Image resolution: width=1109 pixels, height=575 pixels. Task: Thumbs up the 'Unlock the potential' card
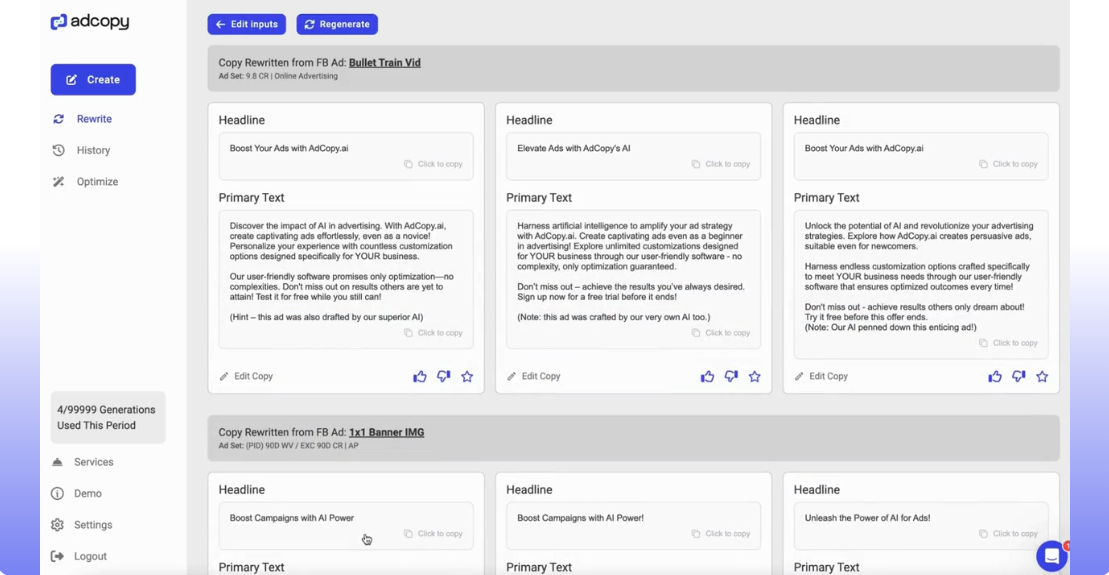tap(995, 376)
